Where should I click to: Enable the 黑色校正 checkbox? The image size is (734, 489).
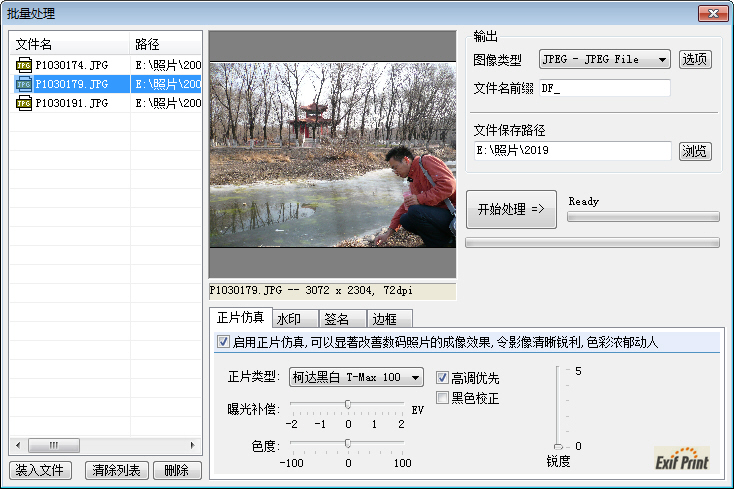(x=443, y=398)
